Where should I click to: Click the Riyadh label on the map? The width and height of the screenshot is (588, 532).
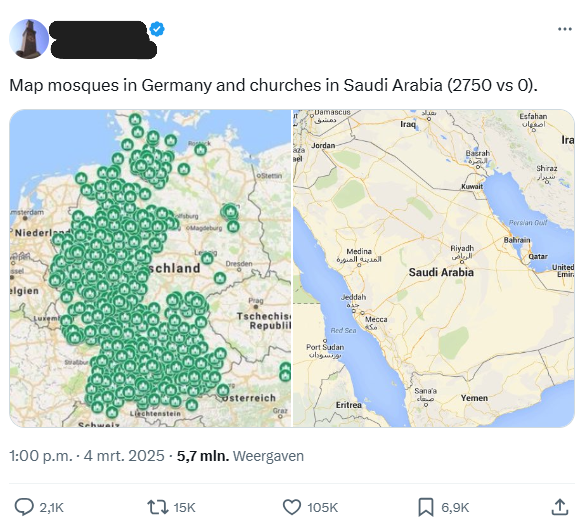[462, 248]
